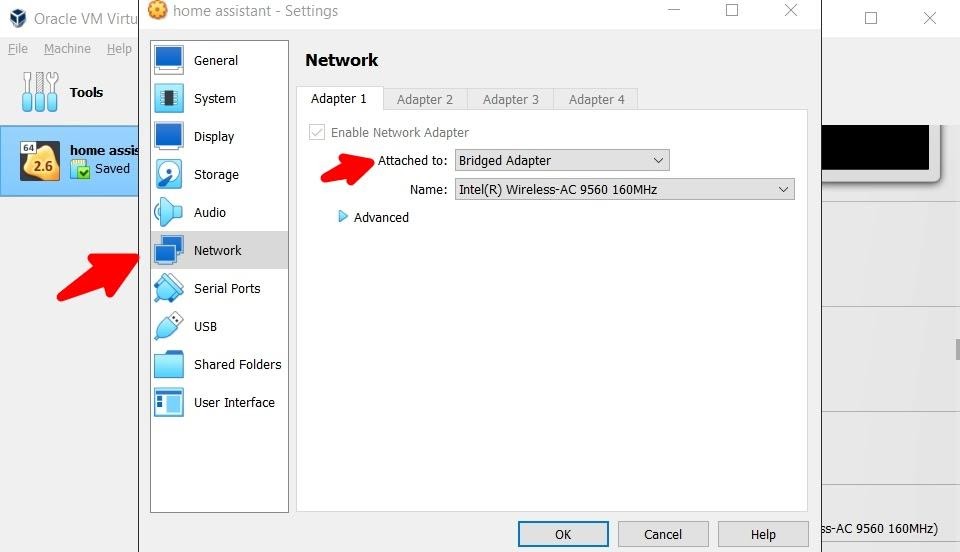Click the Network monitors icon

tap(169, 250)
